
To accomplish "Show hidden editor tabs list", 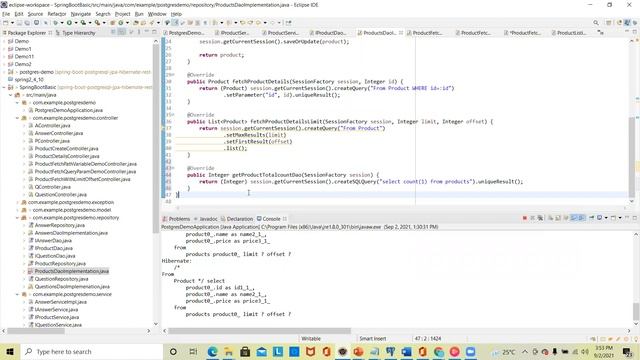I will 600,32.
